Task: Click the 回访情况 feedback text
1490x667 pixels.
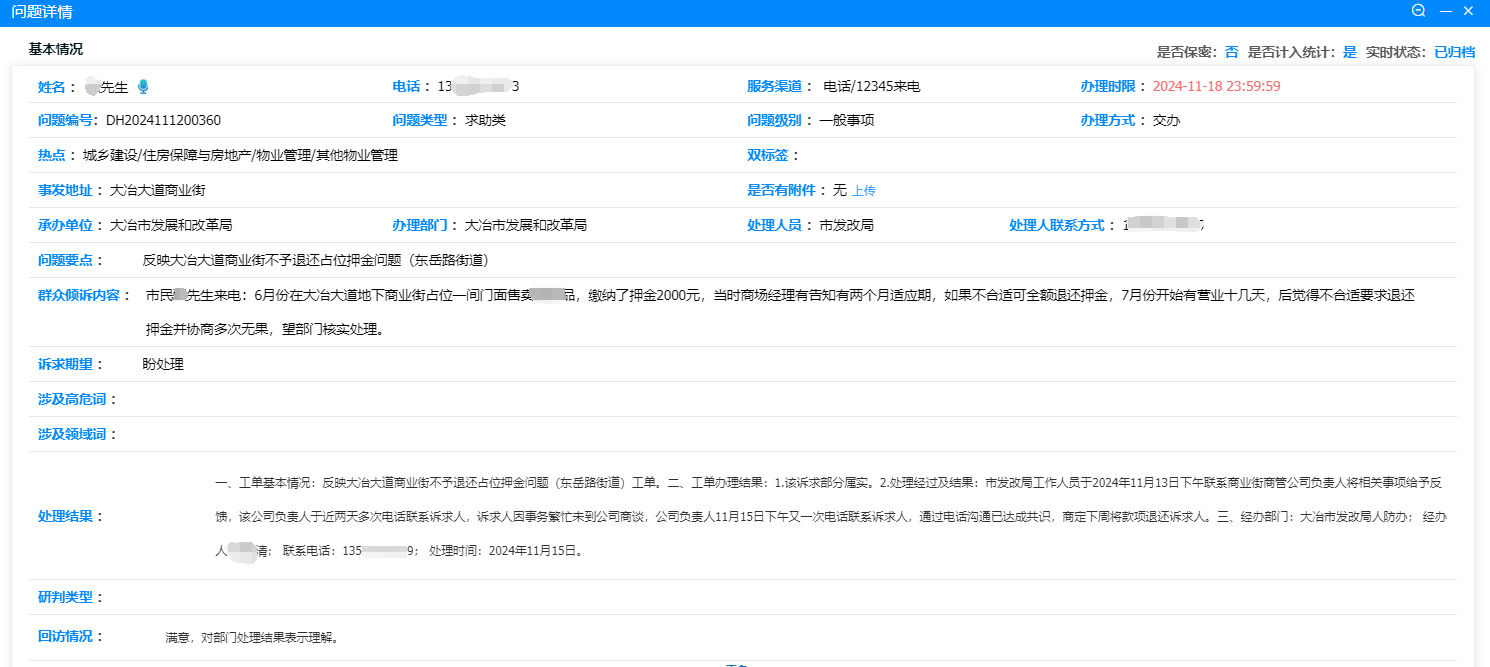Action: tap(250, 637)
